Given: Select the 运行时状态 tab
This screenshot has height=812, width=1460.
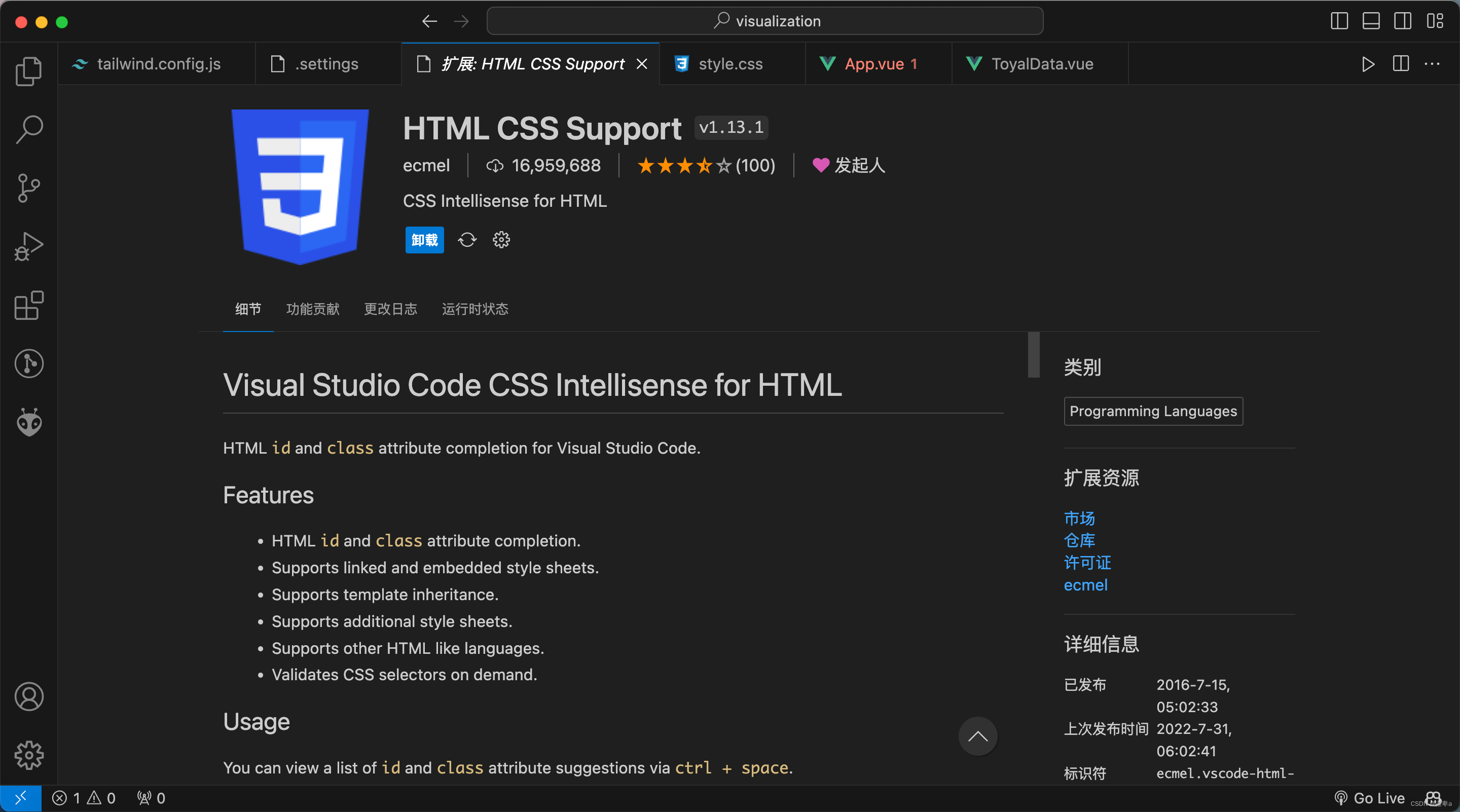Looking at the screenshot, I should coord(475,309).
